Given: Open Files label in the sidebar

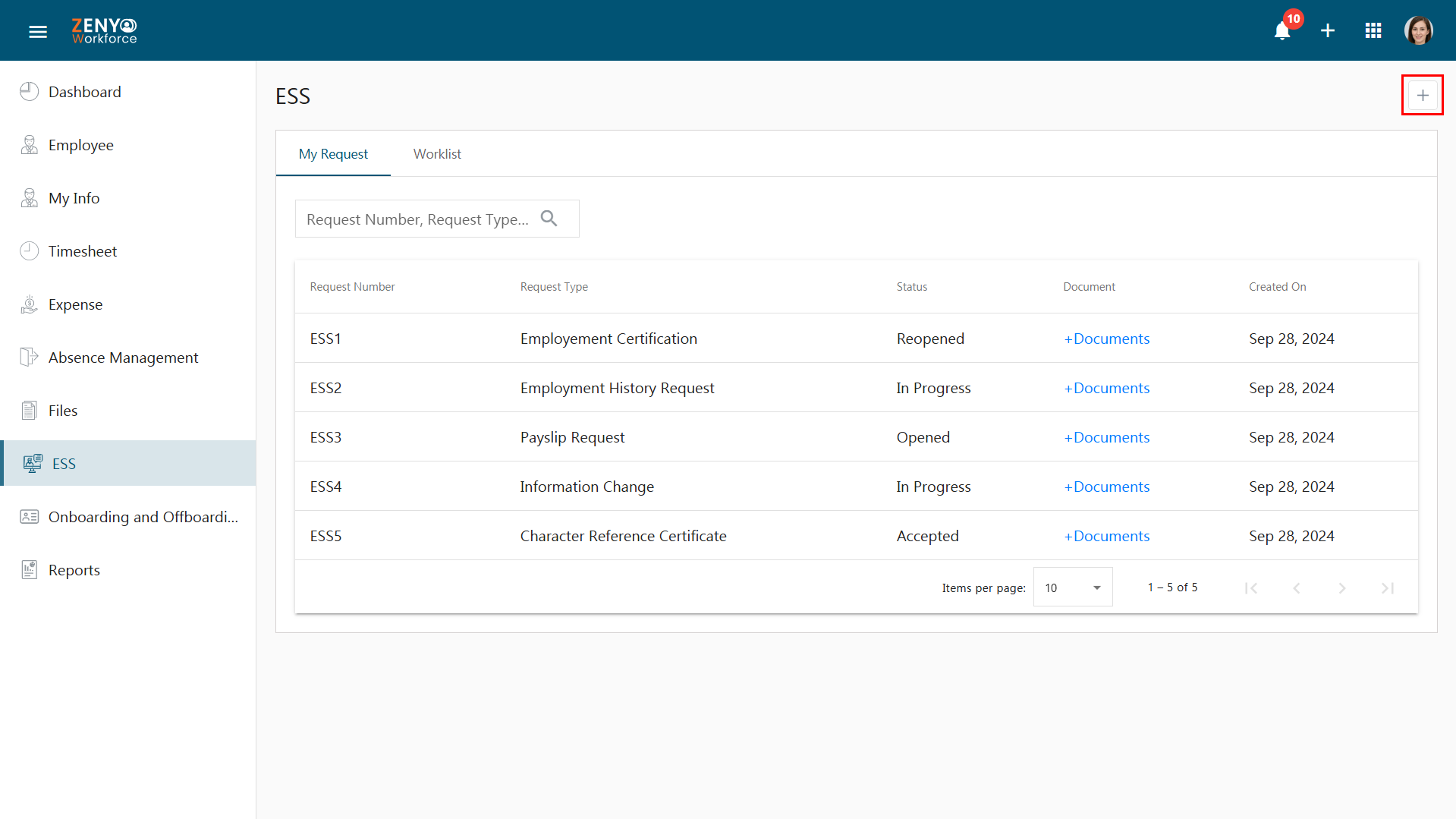Looking at the screenshot, I should coord(63,411).
